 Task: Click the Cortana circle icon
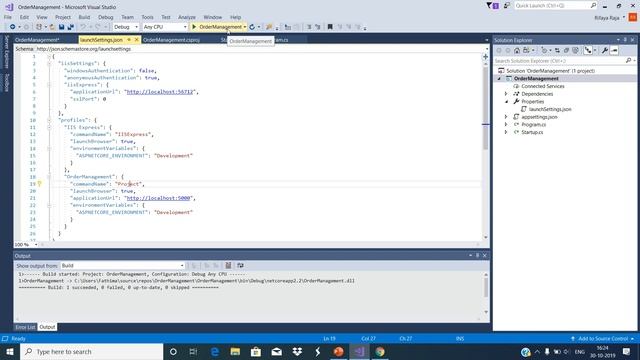(x=173, y=351)
